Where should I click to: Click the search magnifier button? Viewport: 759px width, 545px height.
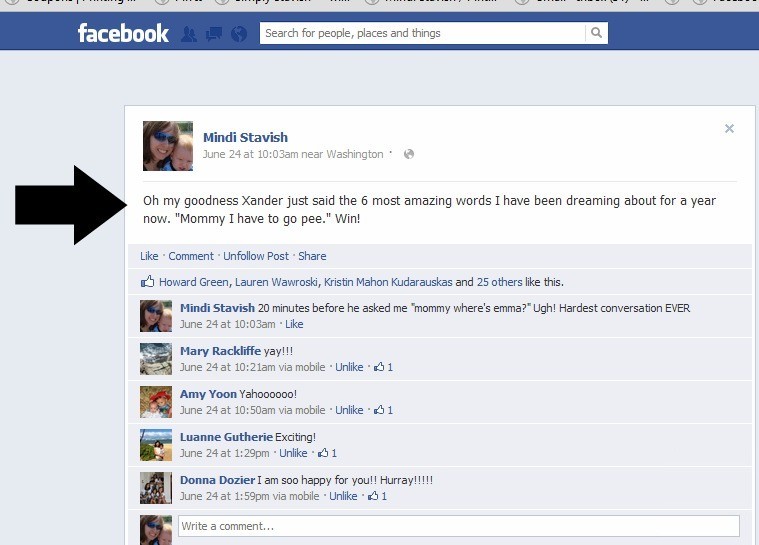(x=596, y=33)
